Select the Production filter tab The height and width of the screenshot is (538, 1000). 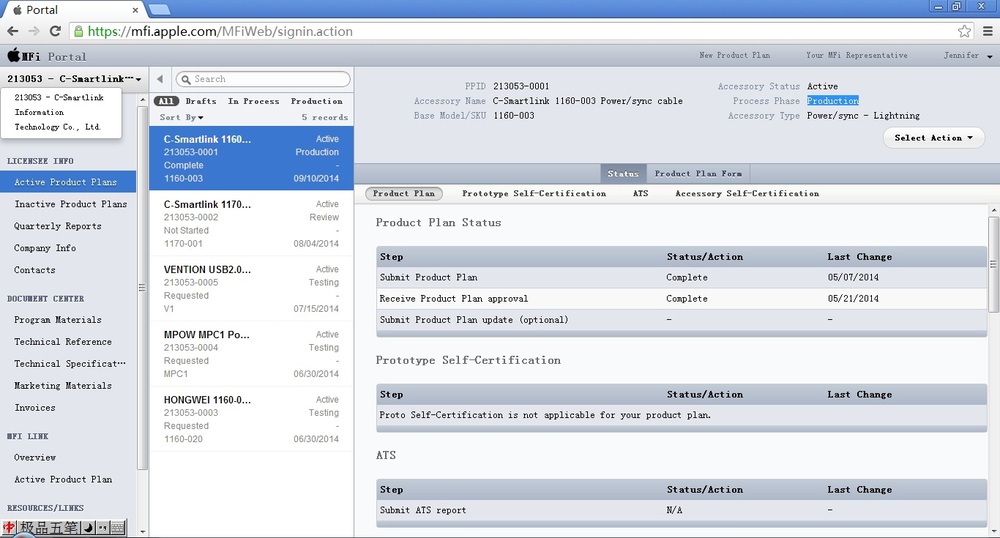coord(316,101)
